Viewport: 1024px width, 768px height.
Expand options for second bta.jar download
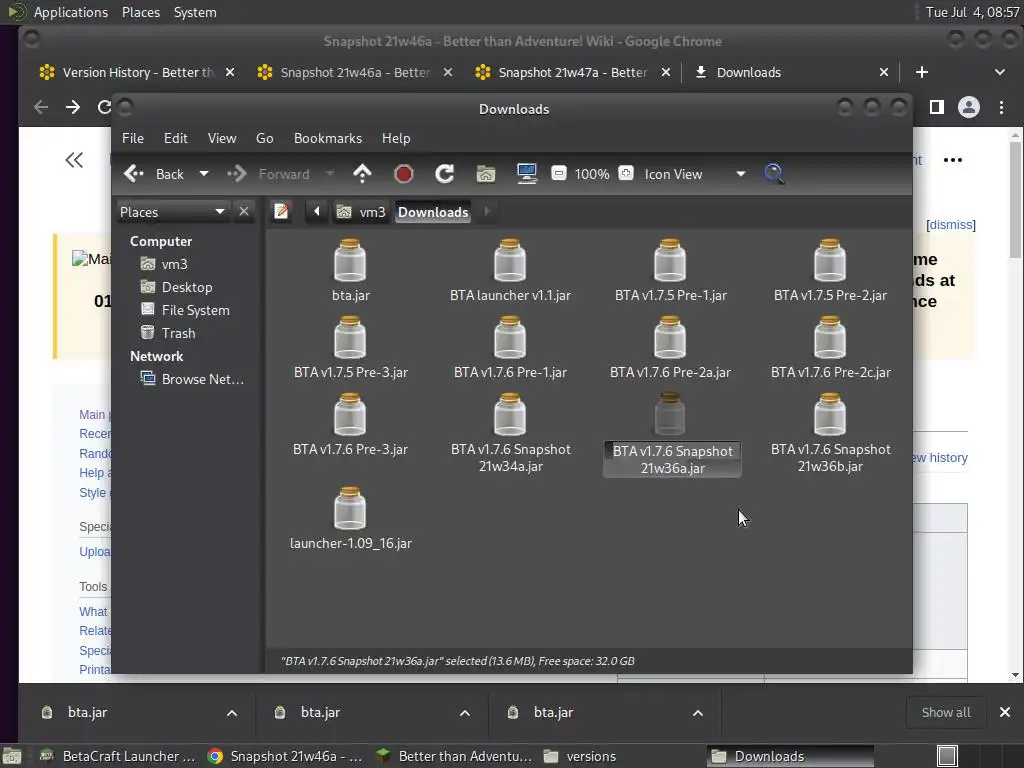pos(464,713)
